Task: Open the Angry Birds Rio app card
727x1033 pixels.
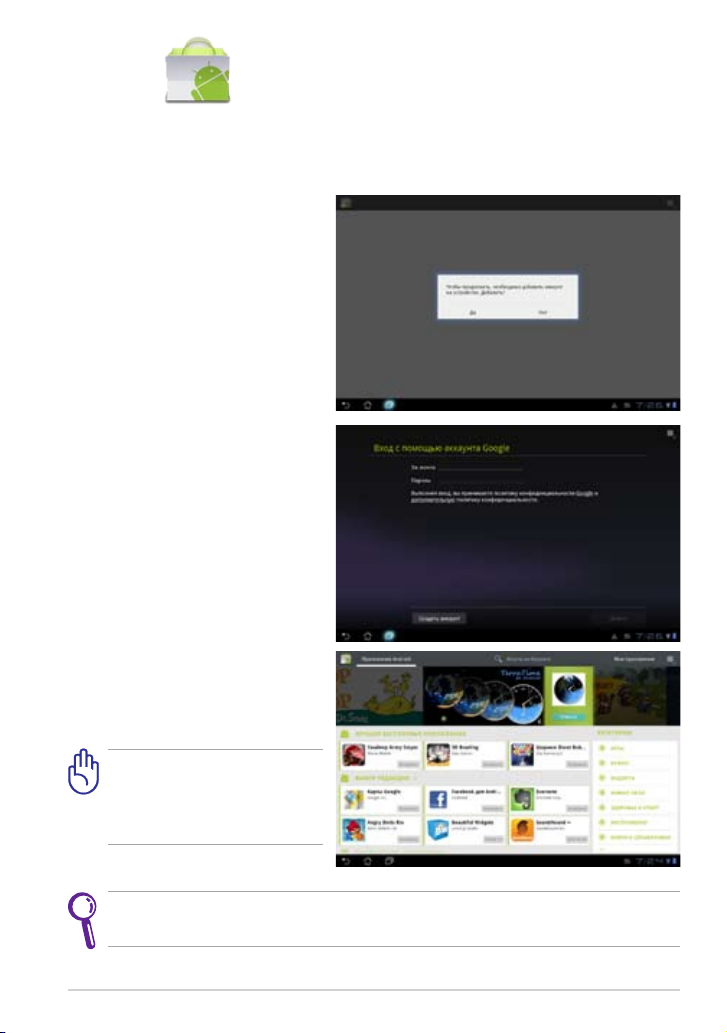Action: pos(380,830)
